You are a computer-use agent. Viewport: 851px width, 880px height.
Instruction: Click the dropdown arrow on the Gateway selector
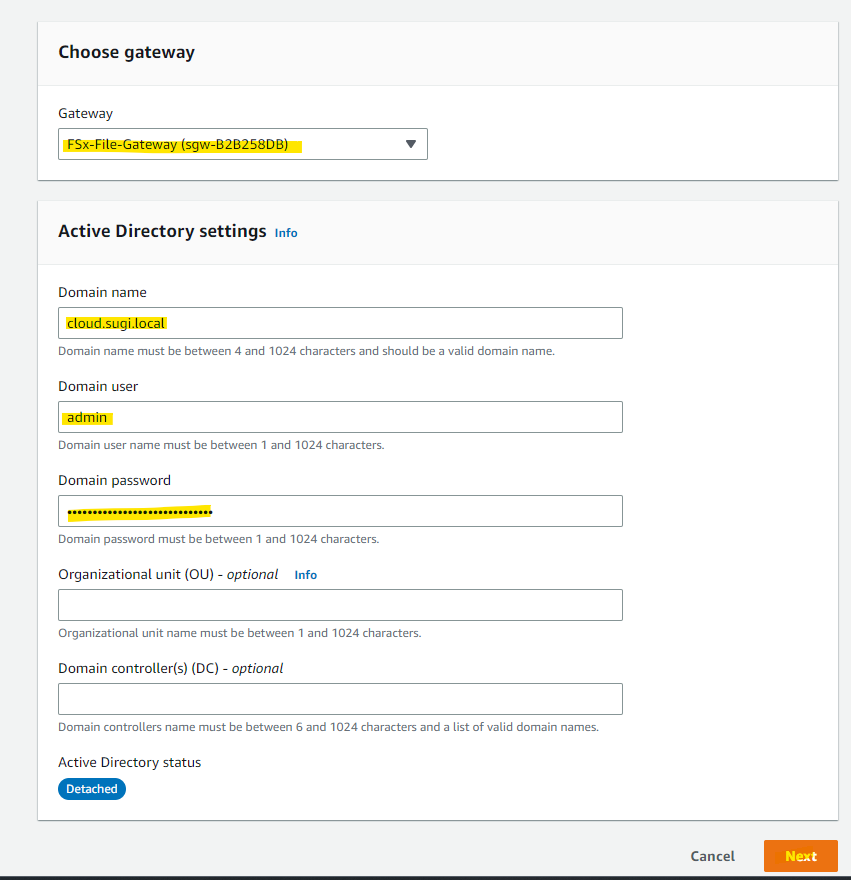410,144
